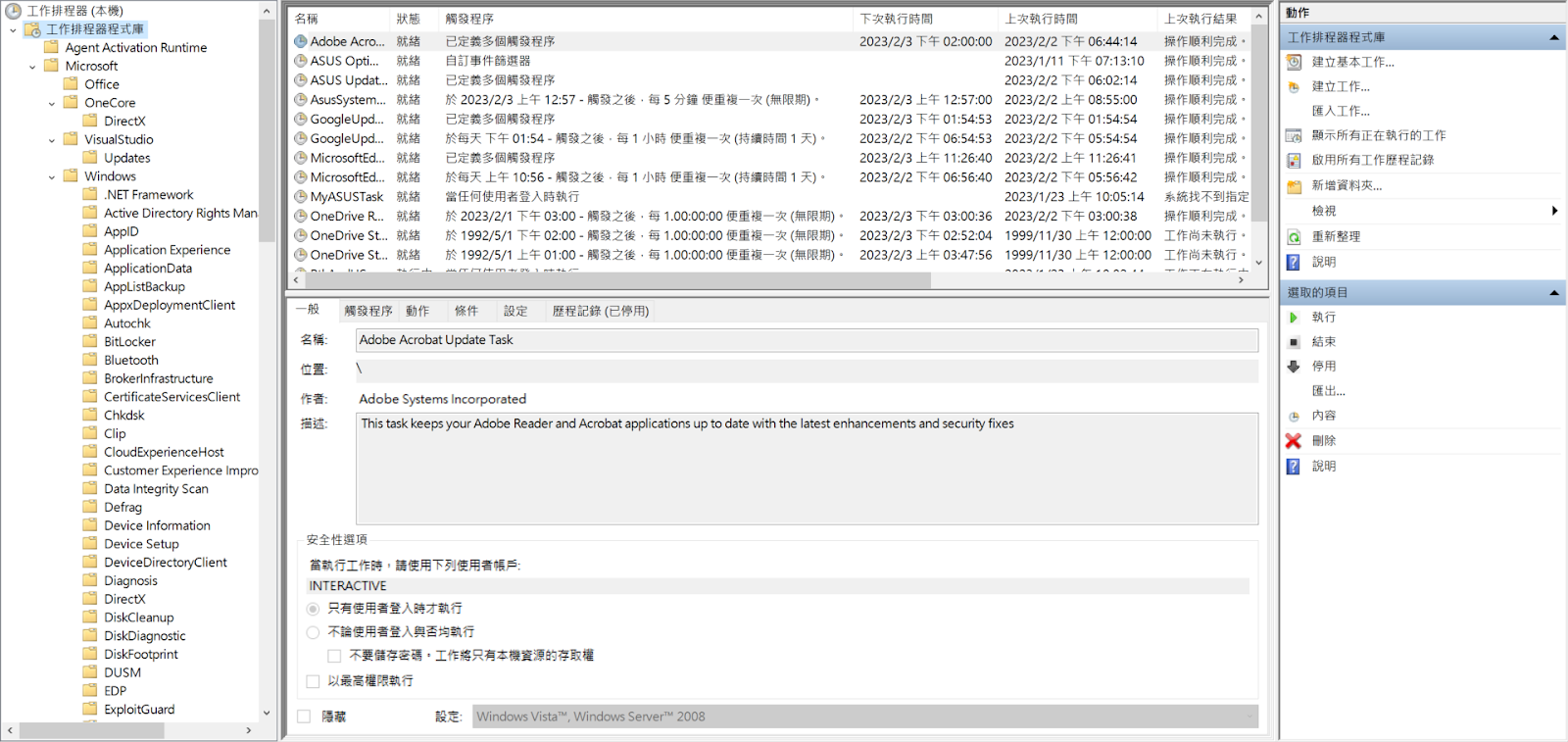Screen dimensions: 1568x742
Task: Click 匯出... action link
Action: pyautogui.click(x=1329, y=391)
